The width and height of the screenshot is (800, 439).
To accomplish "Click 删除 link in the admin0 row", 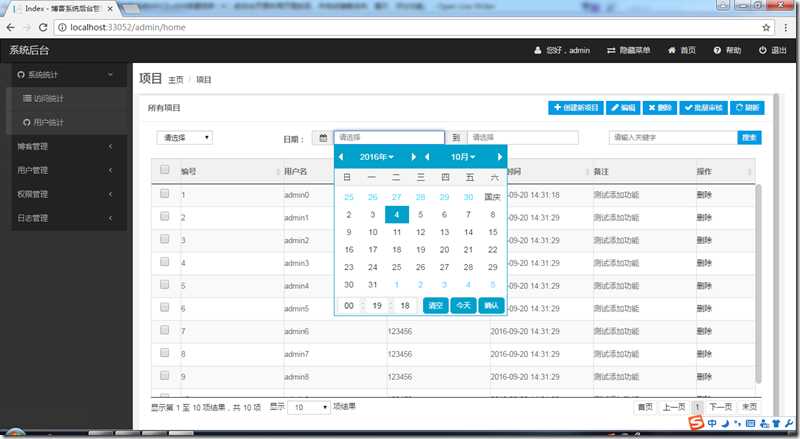I will click(x=704, y=195).
